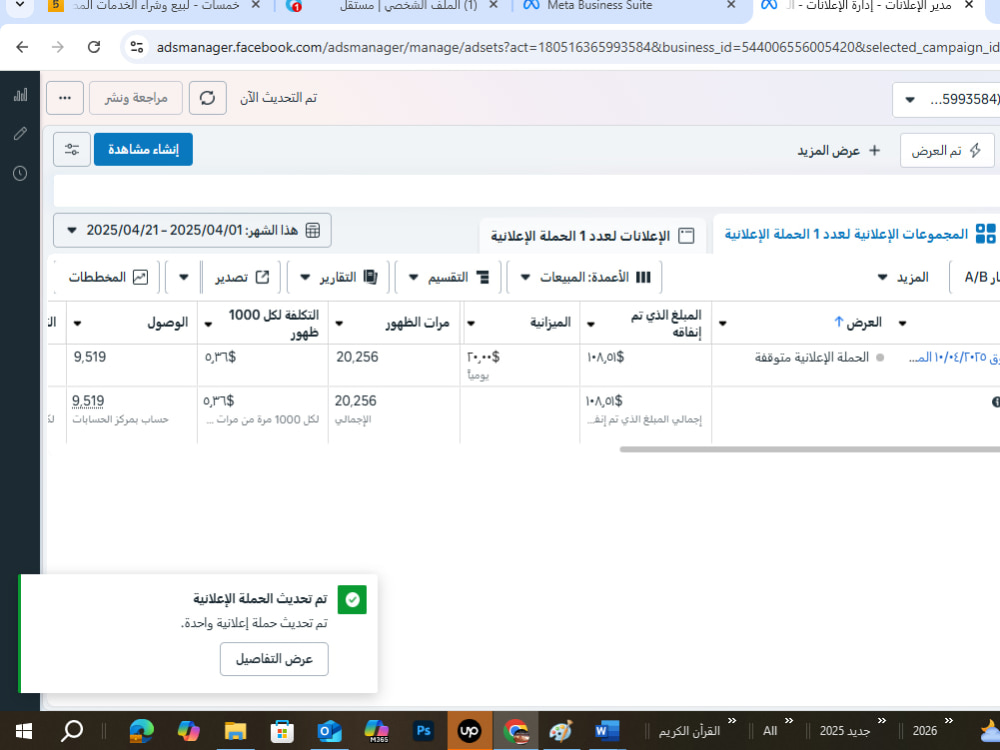Open the الميزانية column header menu arrow

471,323
